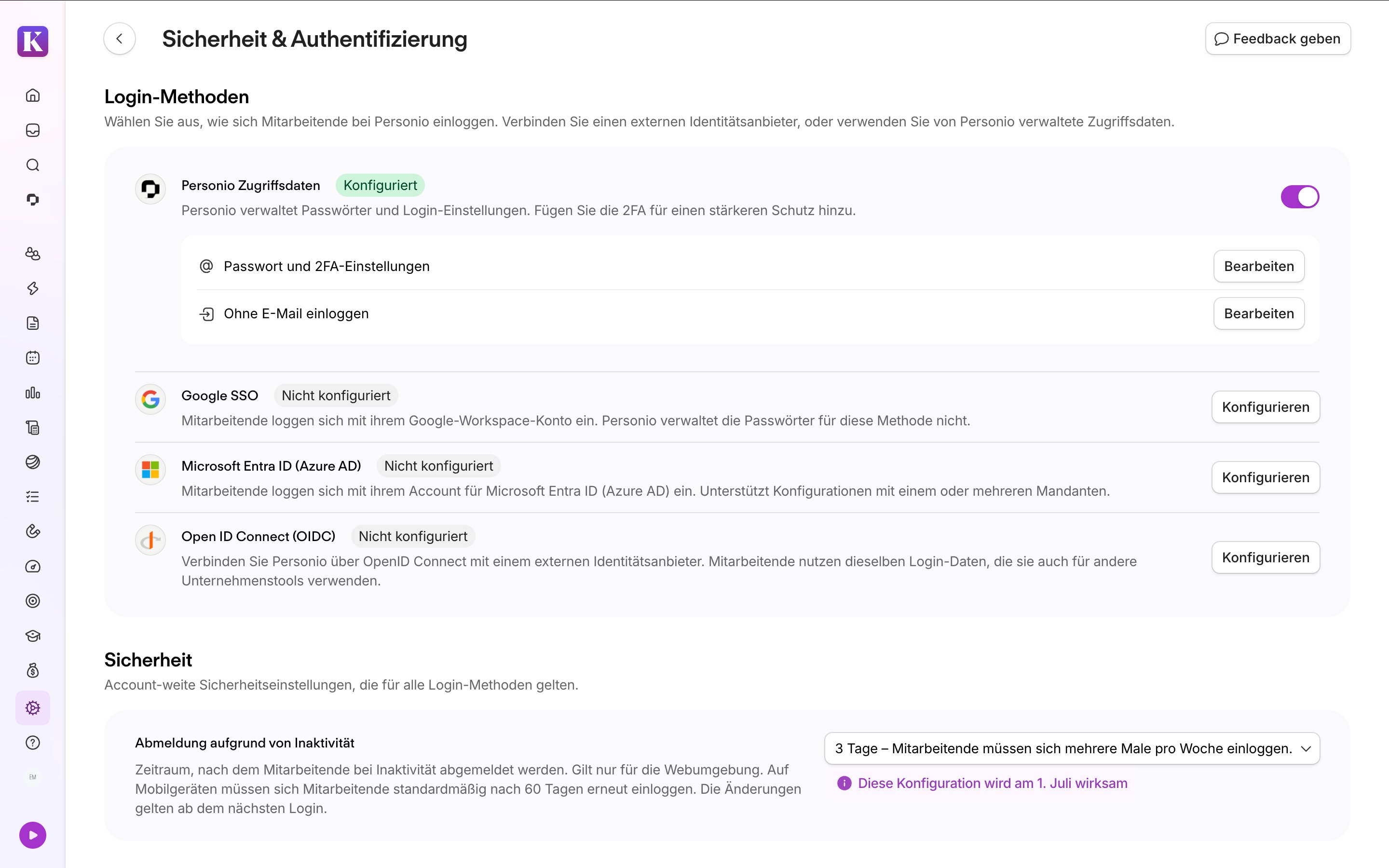
Task: Open the Help question mark icon
Action: [33, 743]
